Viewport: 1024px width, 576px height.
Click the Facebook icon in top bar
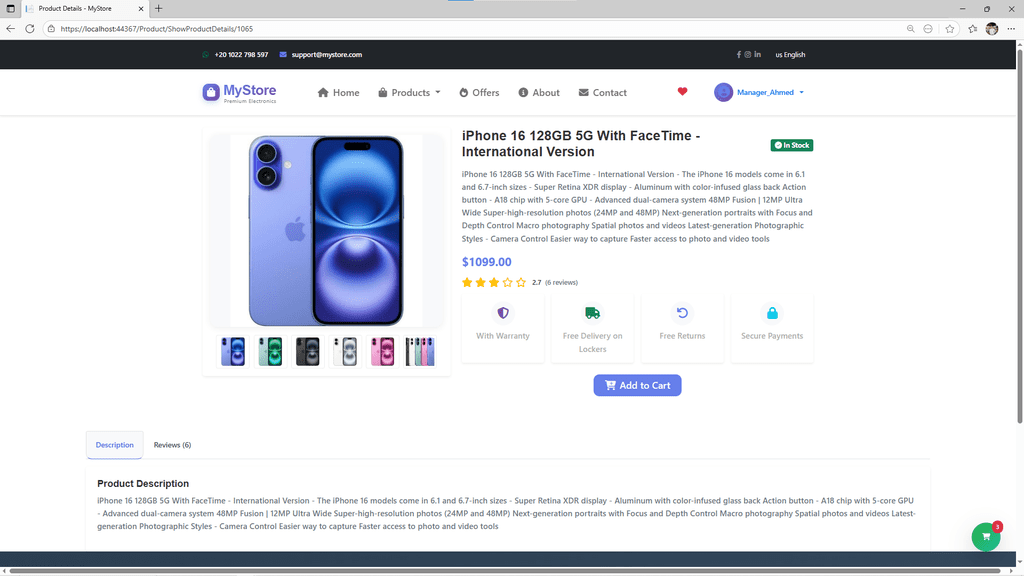[x=739, y=55]
